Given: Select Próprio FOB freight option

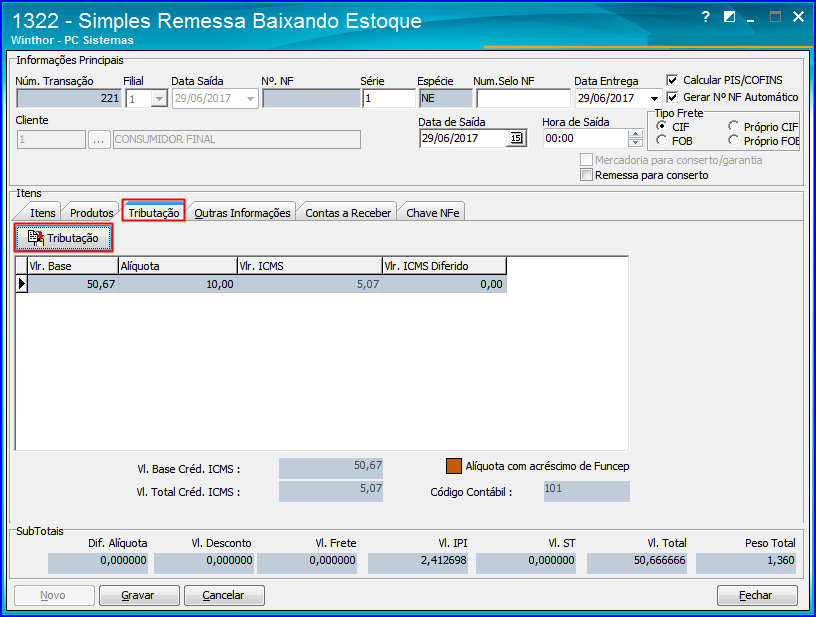Looking at the screenshot, I should click(733, 140).
